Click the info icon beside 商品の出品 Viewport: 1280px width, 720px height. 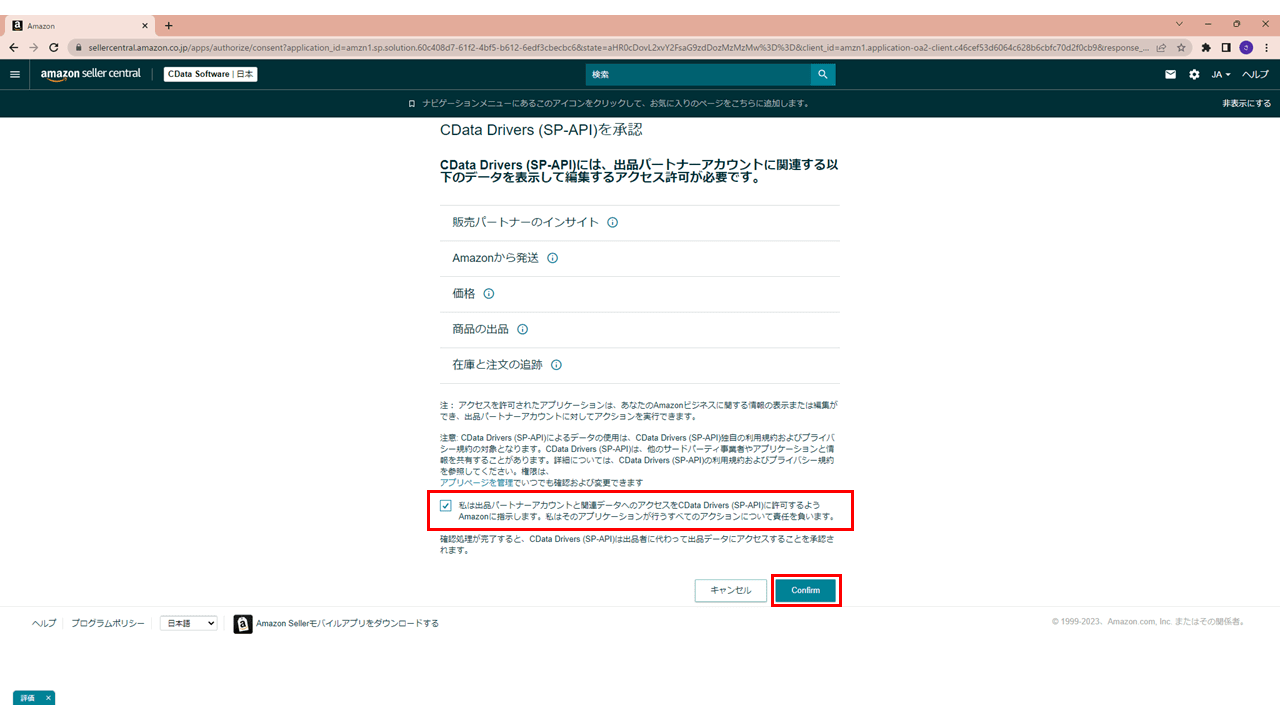522,329
